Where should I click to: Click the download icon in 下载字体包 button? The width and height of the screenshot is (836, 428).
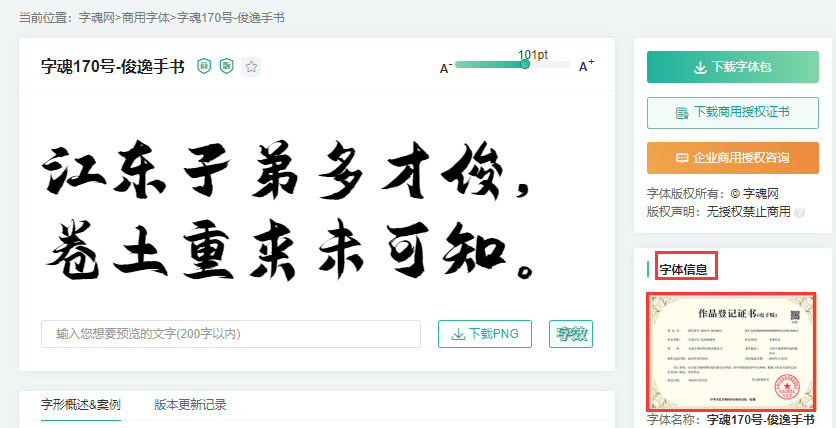700,68
